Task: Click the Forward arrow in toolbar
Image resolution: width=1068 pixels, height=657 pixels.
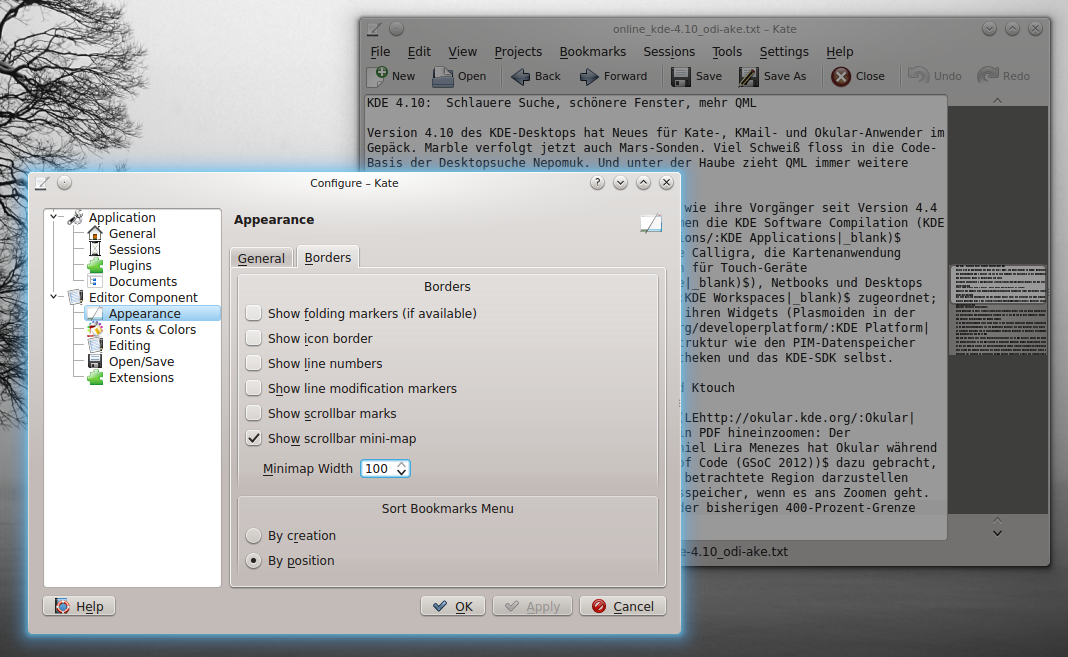Action: (x=589, y=76)
